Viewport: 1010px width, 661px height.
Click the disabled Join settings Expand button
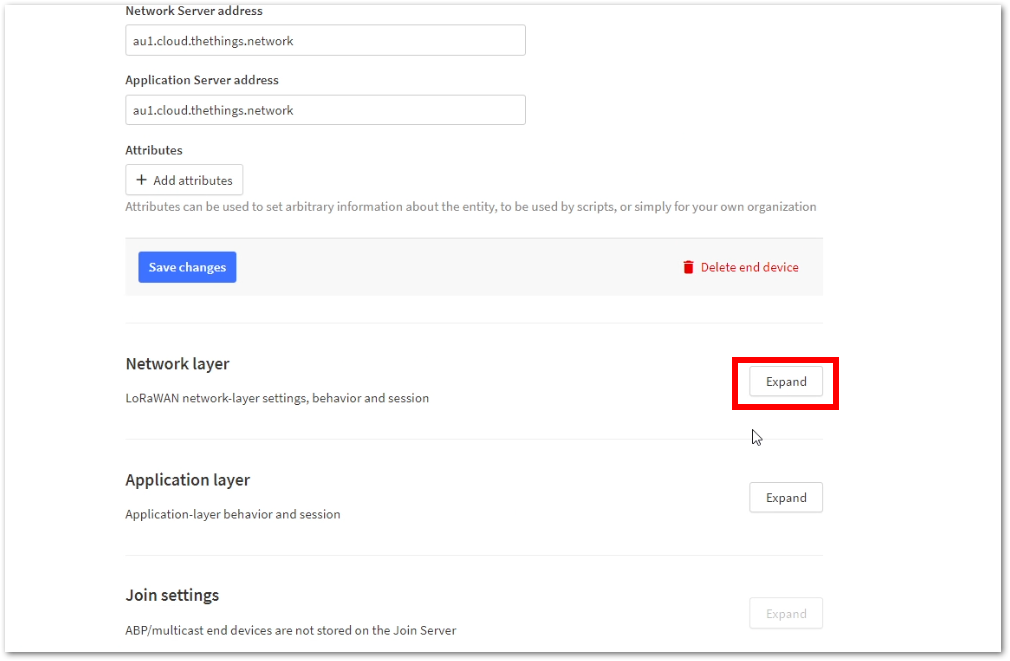786,614
